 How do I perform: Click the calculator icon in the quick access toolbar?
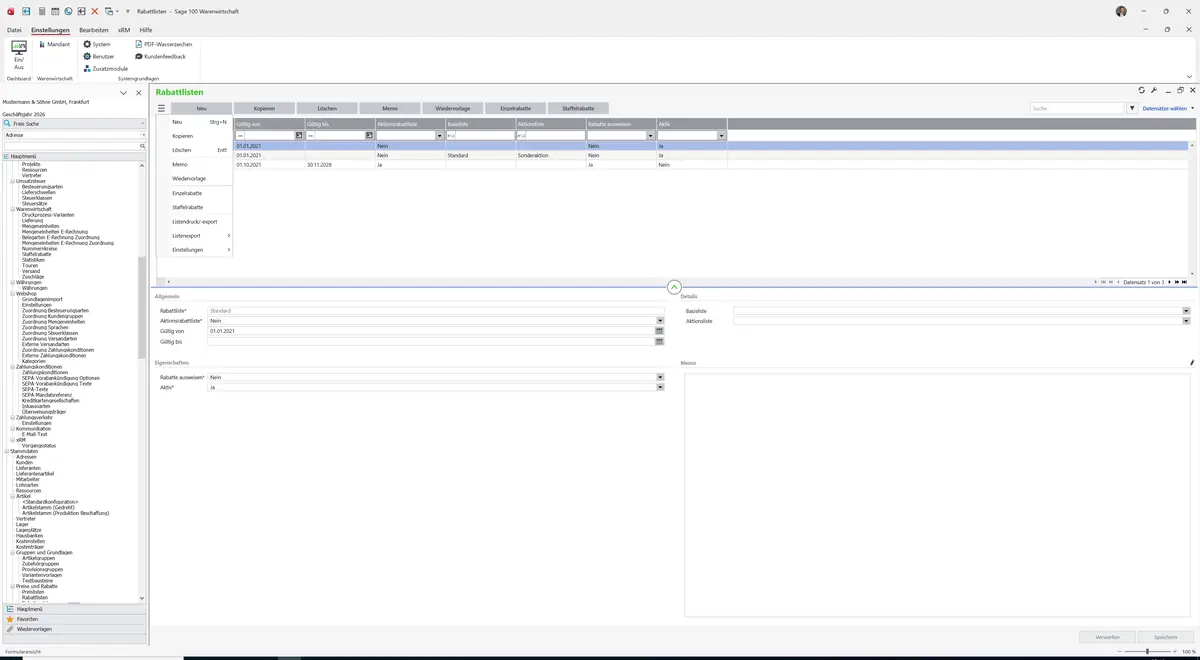click(41, 11)
